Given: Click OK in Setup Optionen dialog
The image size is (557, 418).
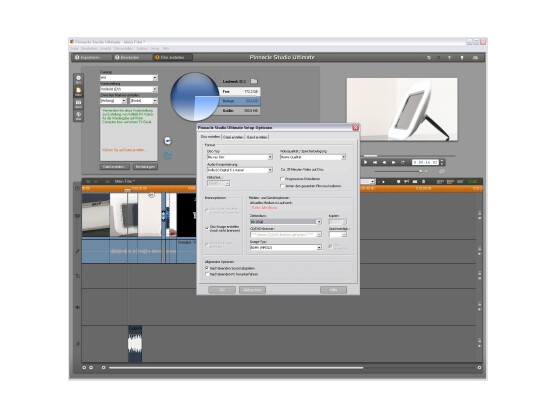Looking at the screenshot, I should pyautogui.click(x=222, y=290).
